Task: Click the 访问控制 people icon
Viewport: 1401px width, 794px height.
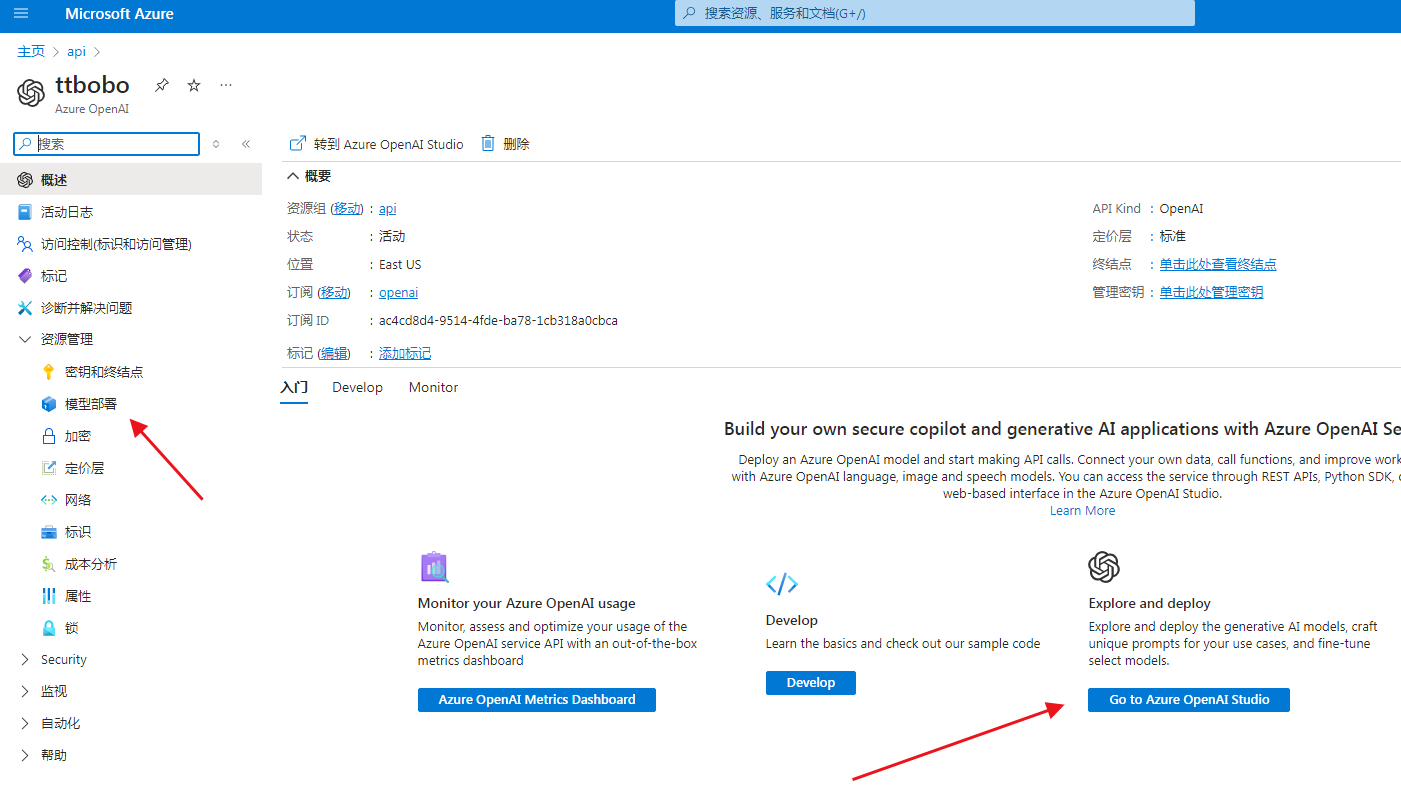Action: (x=25, y=244)
